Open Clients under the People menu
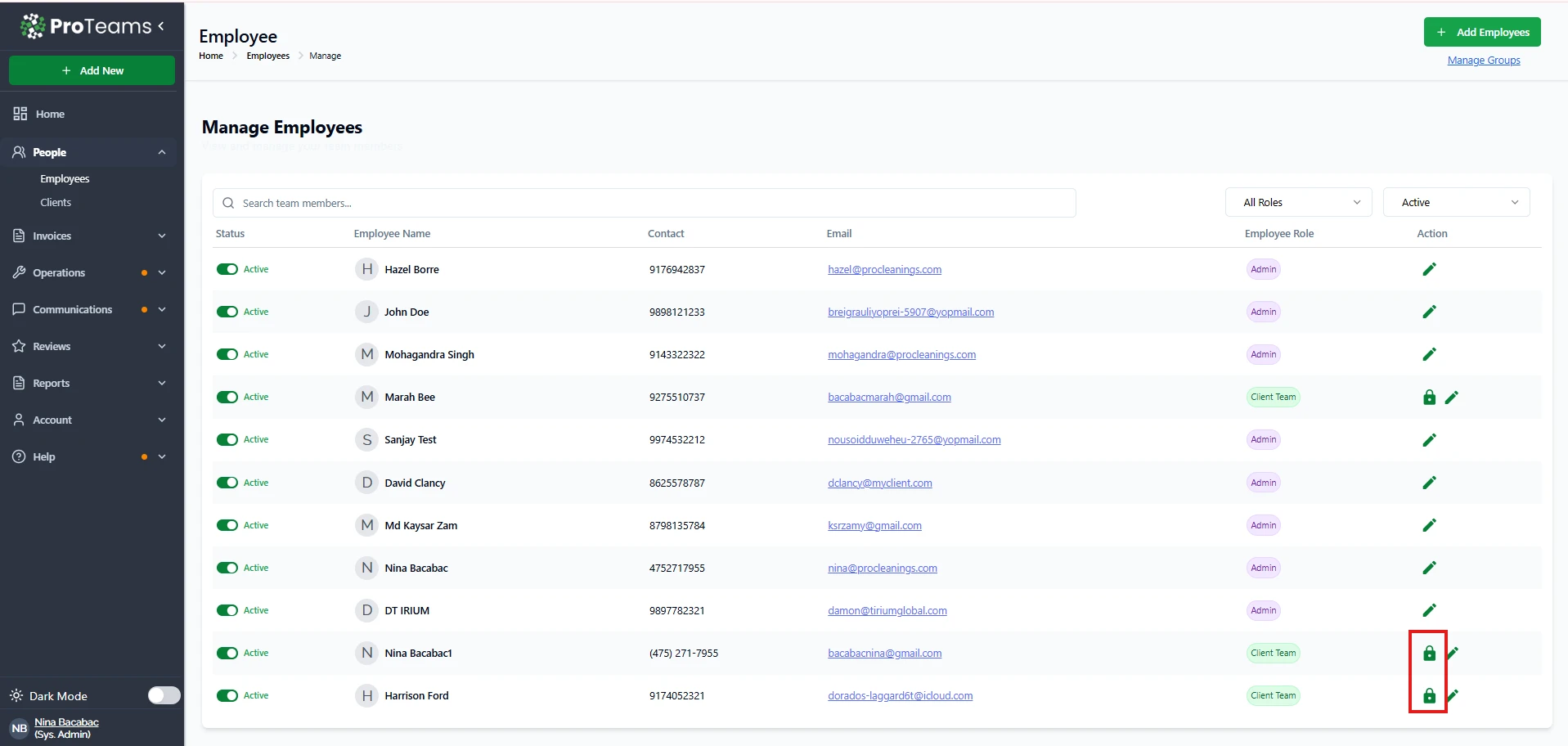Viewport: 1568px width, 746px height. click(x=56, y=202)
